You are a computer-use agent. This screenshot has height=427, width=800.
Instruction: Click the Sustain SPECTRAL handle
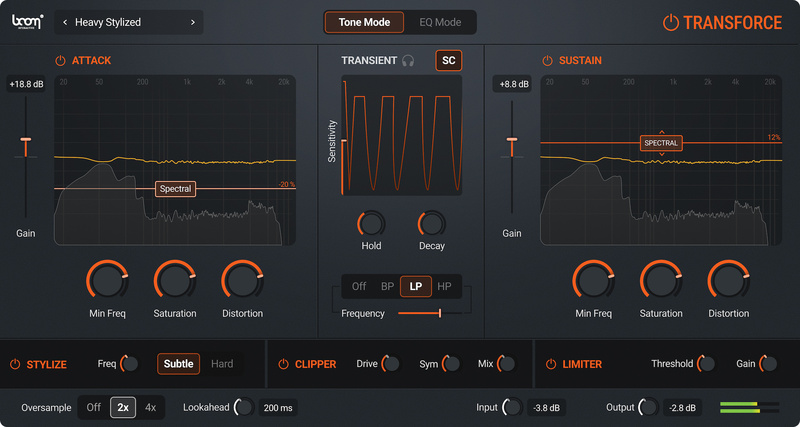[x=661, y=143]
